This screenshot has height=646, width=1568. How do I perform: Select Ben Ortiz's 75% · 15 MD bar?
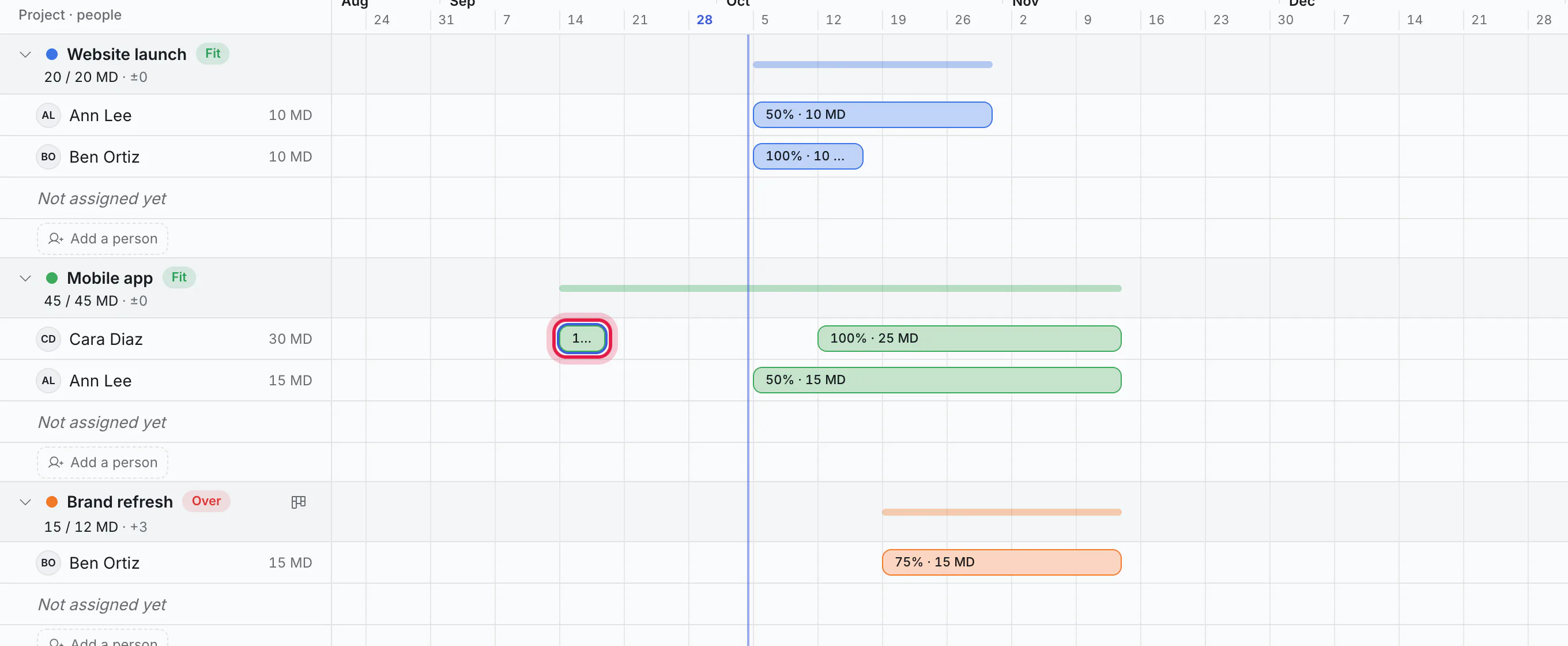(1001, 562)
